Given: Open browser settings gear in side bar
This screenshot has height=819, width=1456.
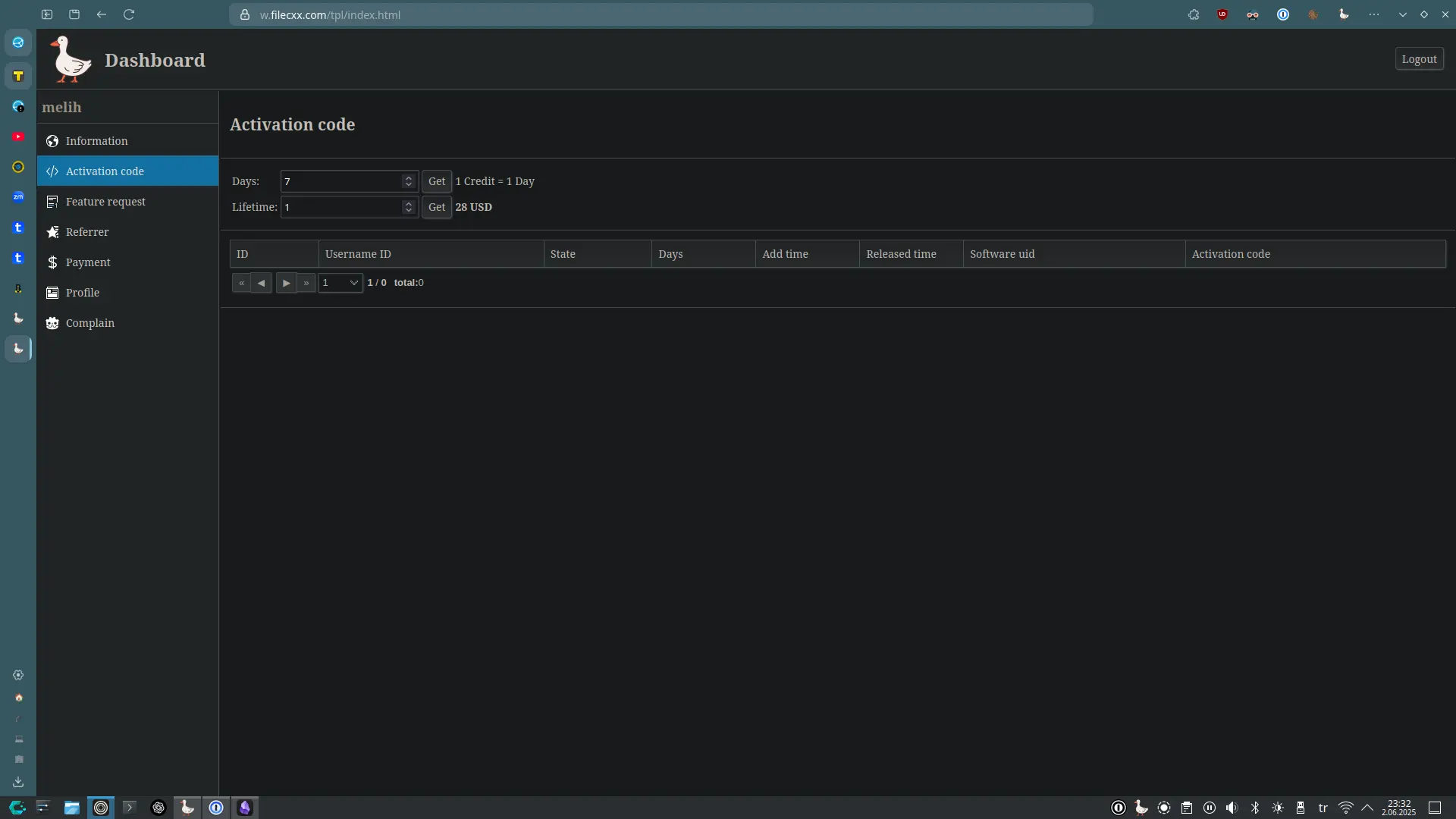Looking at the screenshot, I should pyautogui.click(x=18, y=675).
